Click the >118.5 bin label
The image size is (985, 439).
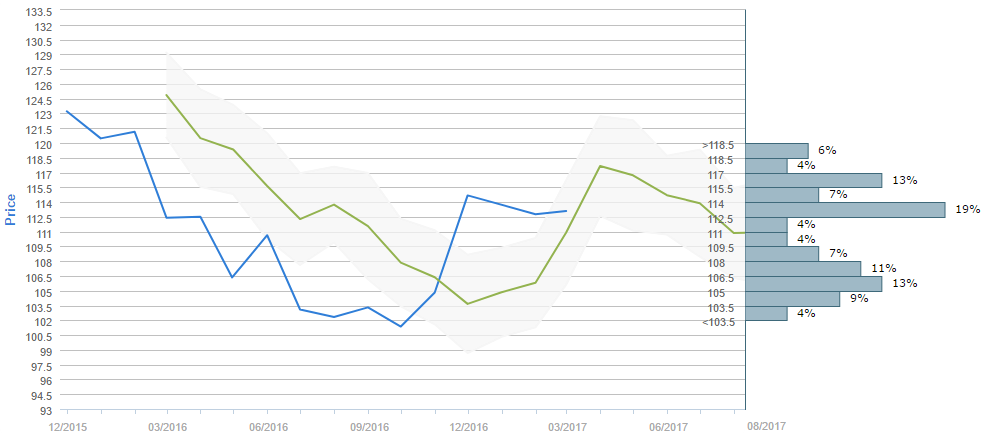[718, 145]
